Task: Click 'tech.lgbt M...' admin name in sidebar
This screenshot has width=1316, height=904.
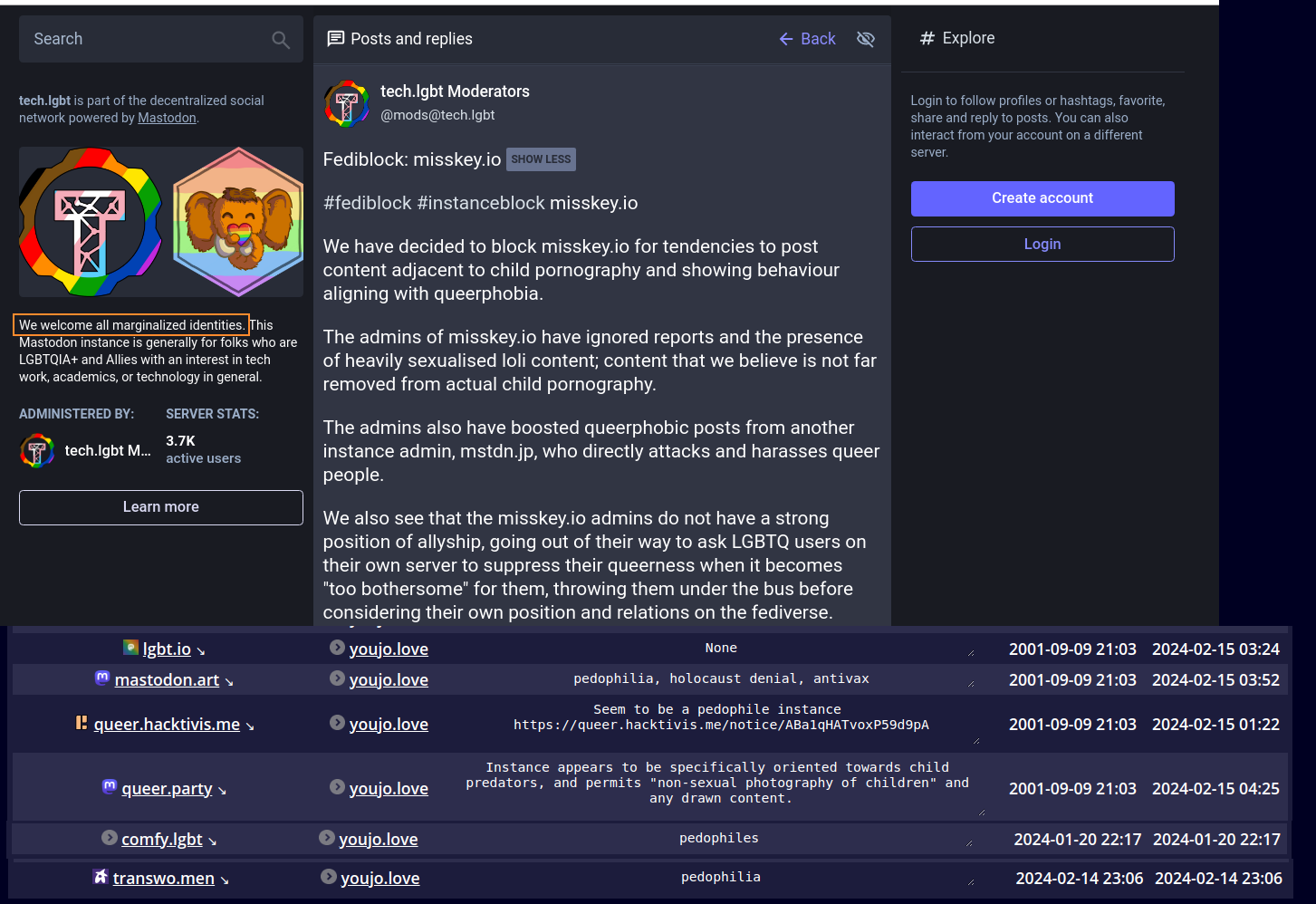Action: pos(108,450)
